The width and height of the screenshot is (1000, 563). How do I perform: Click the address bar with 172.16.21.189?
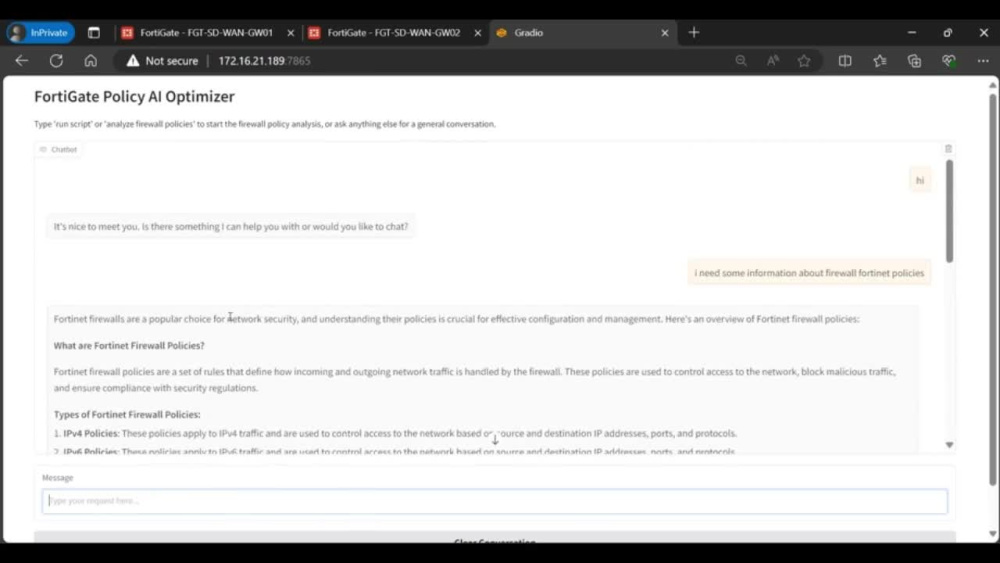264,61
